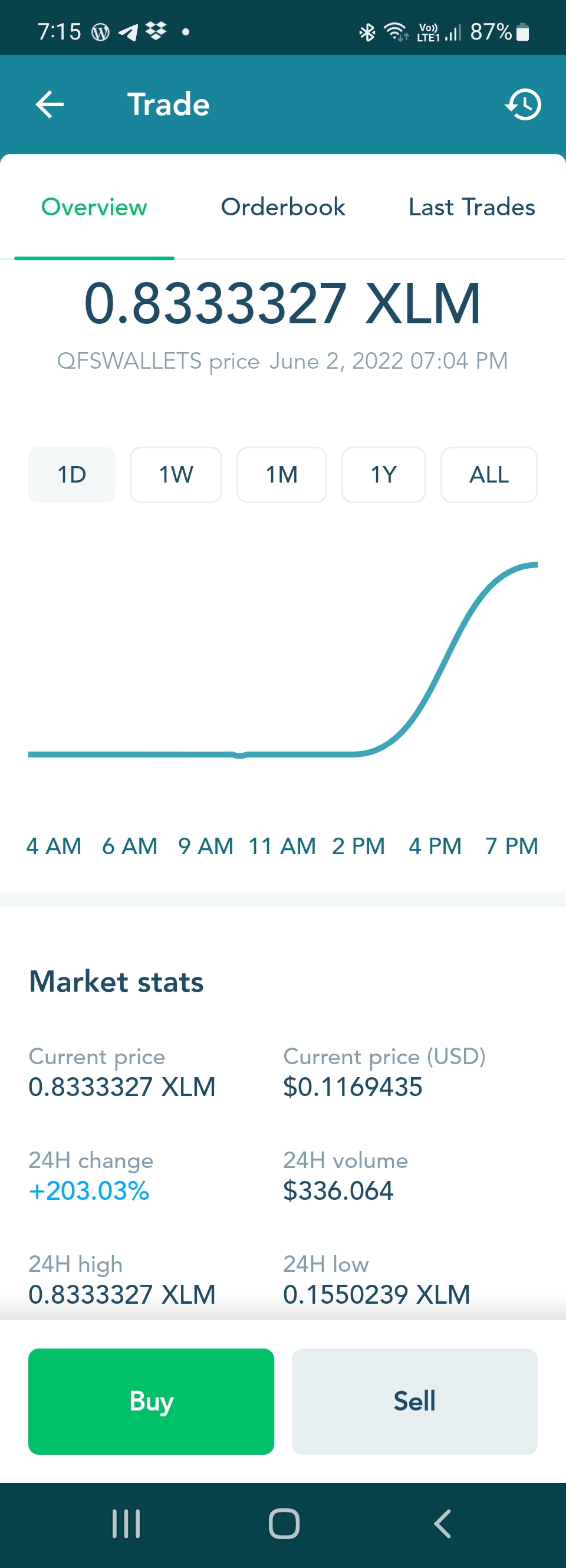
Task: Tap the Telegram notification icon
Action: pos(129,32)
